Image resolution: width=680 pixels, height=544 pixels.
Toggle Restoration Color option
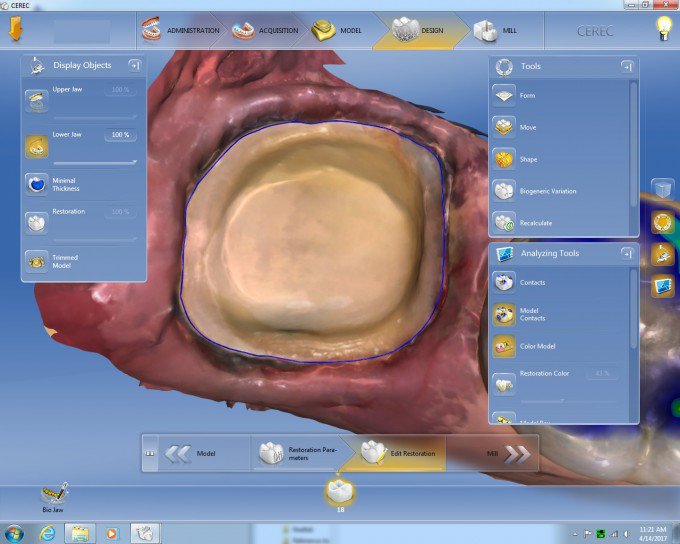[x=504, y=384]
